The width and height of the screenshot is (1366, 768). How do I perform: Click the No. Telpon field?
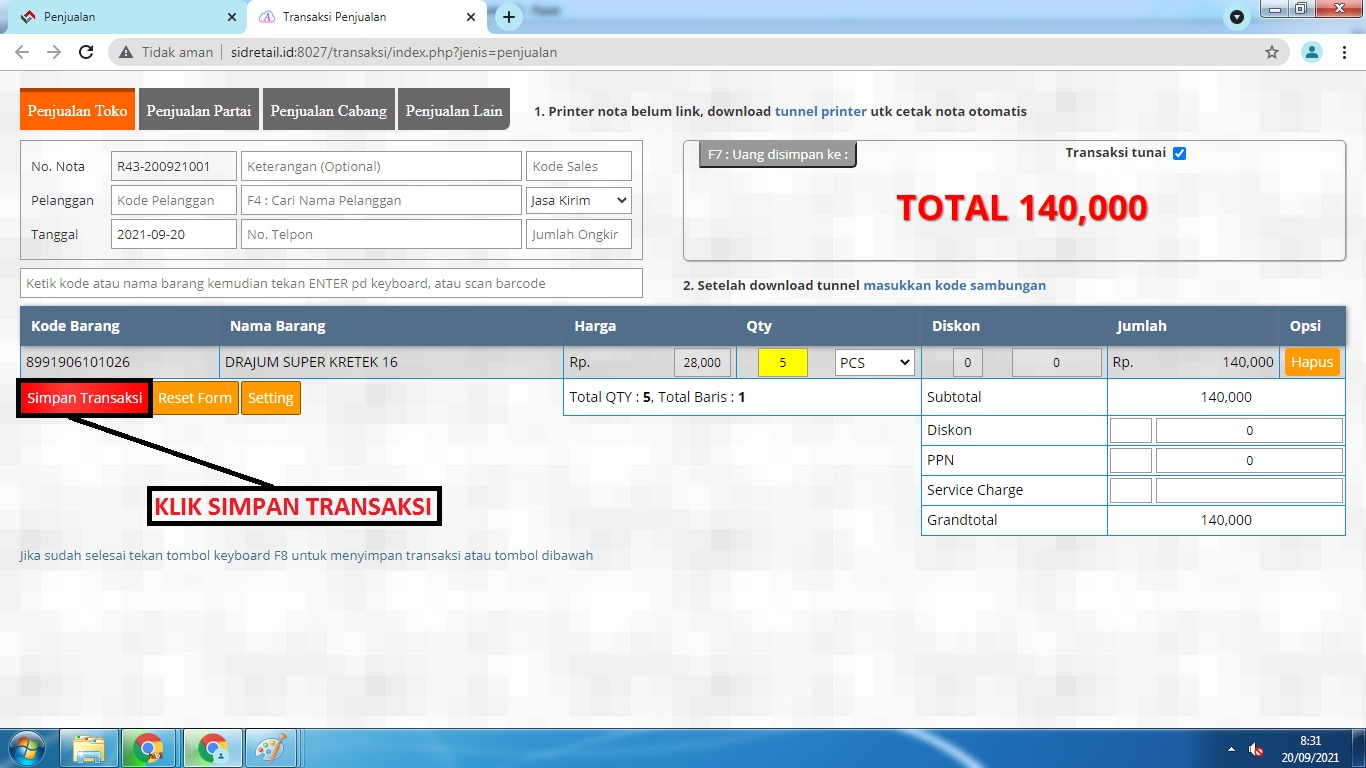[x=381, y=234]
